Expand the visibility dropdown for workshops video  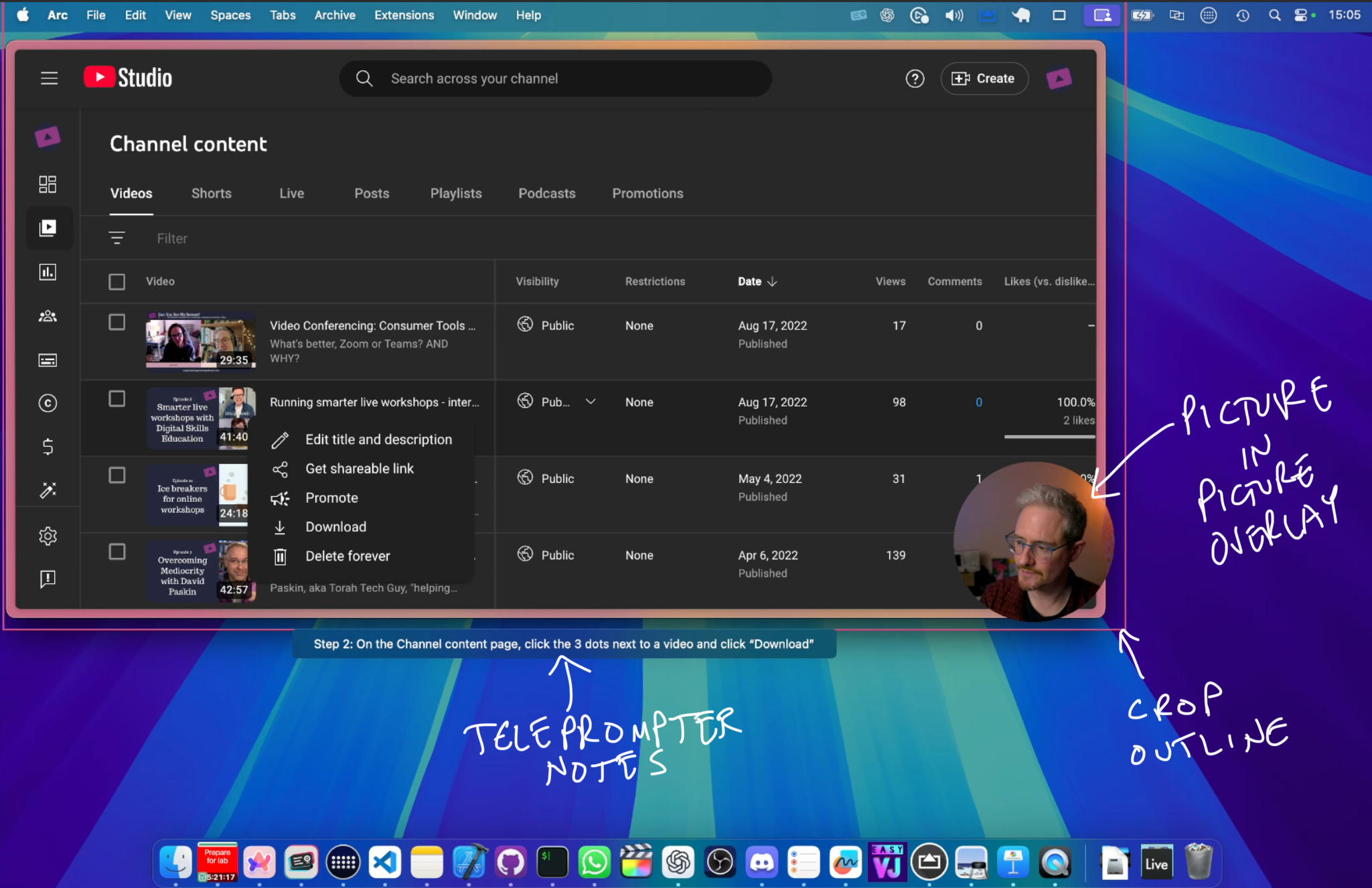(591, 402)
